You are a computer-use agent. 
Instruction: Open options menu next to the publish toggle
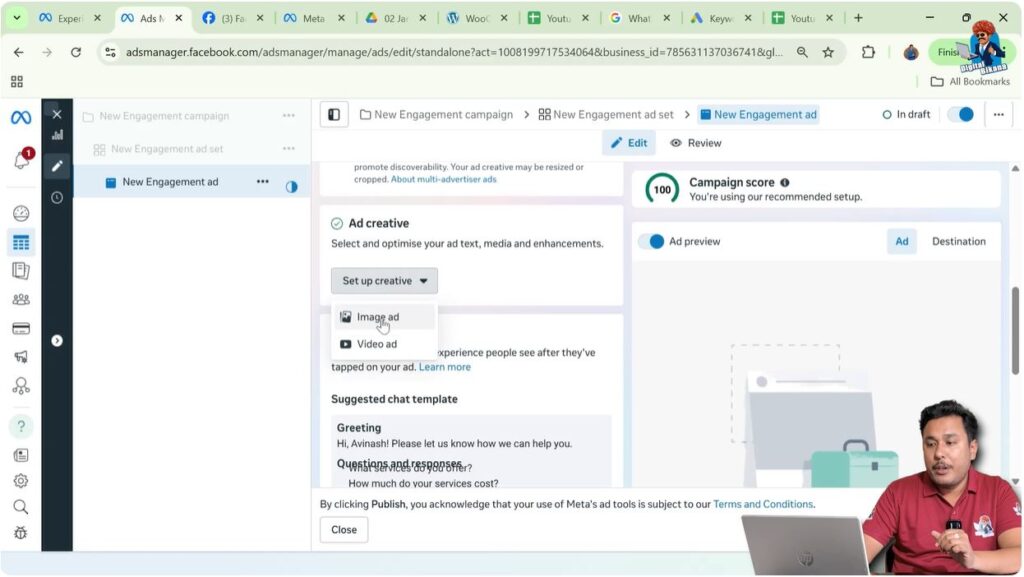(998, 114)
